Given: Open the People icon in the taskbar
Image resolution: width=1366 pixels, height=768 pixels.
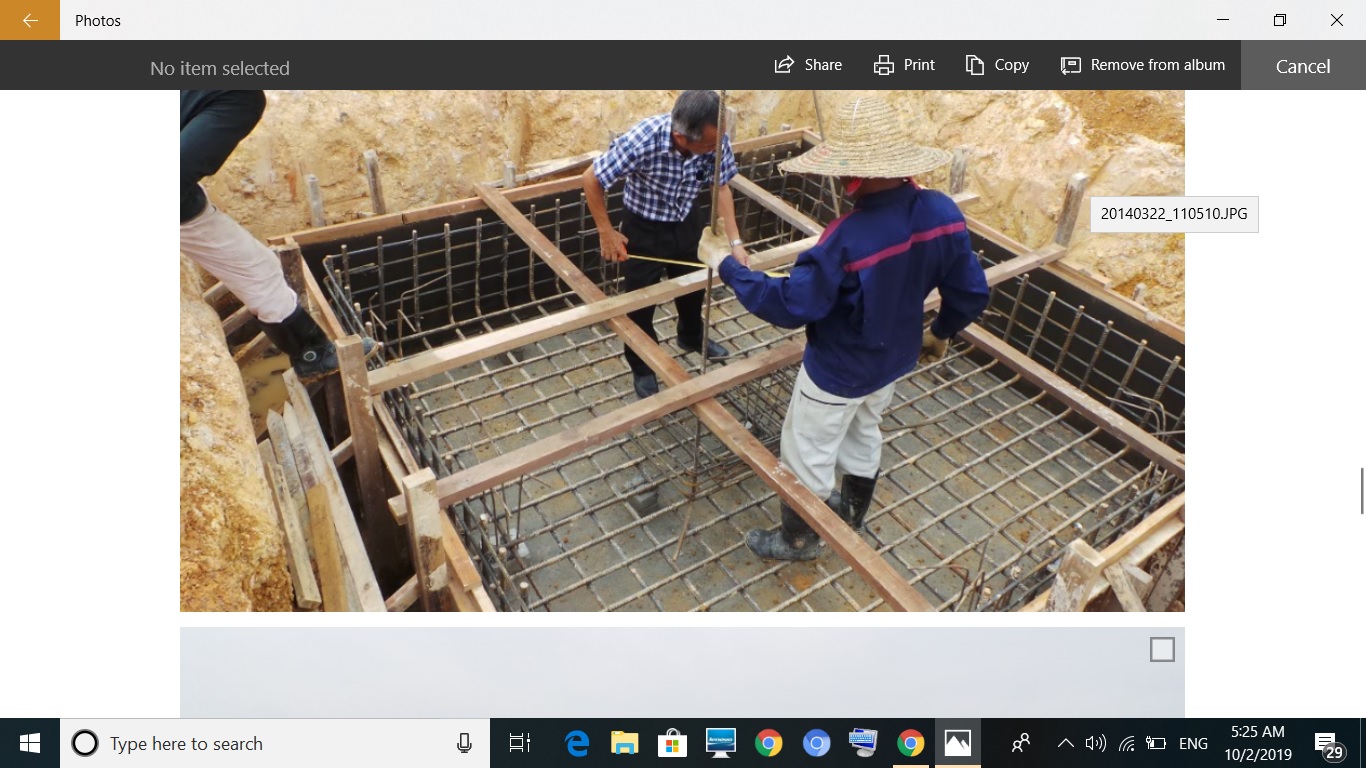Looking at the screenshot, I should click(x=1021, y=743).
